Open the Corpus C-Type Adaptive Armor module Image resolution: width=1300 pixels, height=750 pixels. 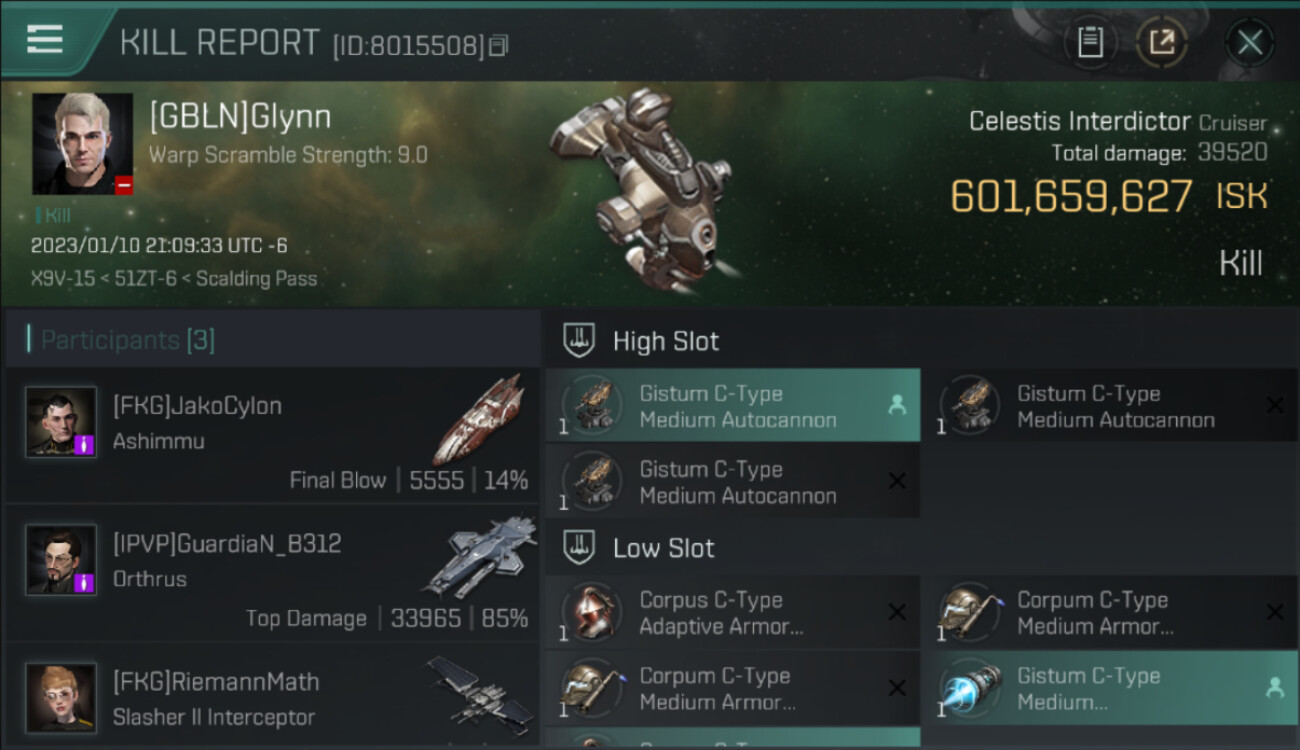click(x=733, y=612)
